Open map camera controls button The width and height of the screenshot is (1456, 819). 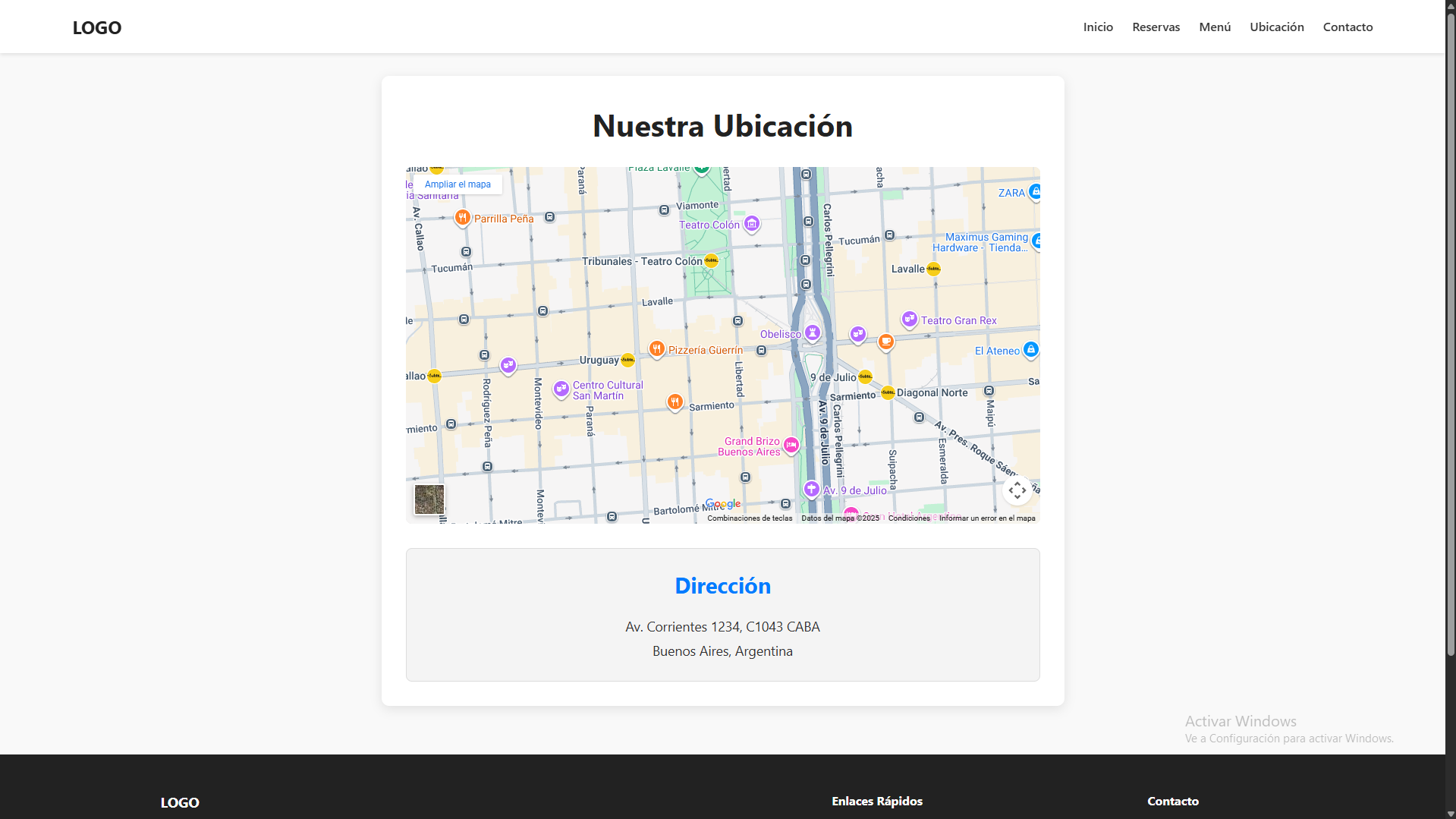coord(1017,490)
